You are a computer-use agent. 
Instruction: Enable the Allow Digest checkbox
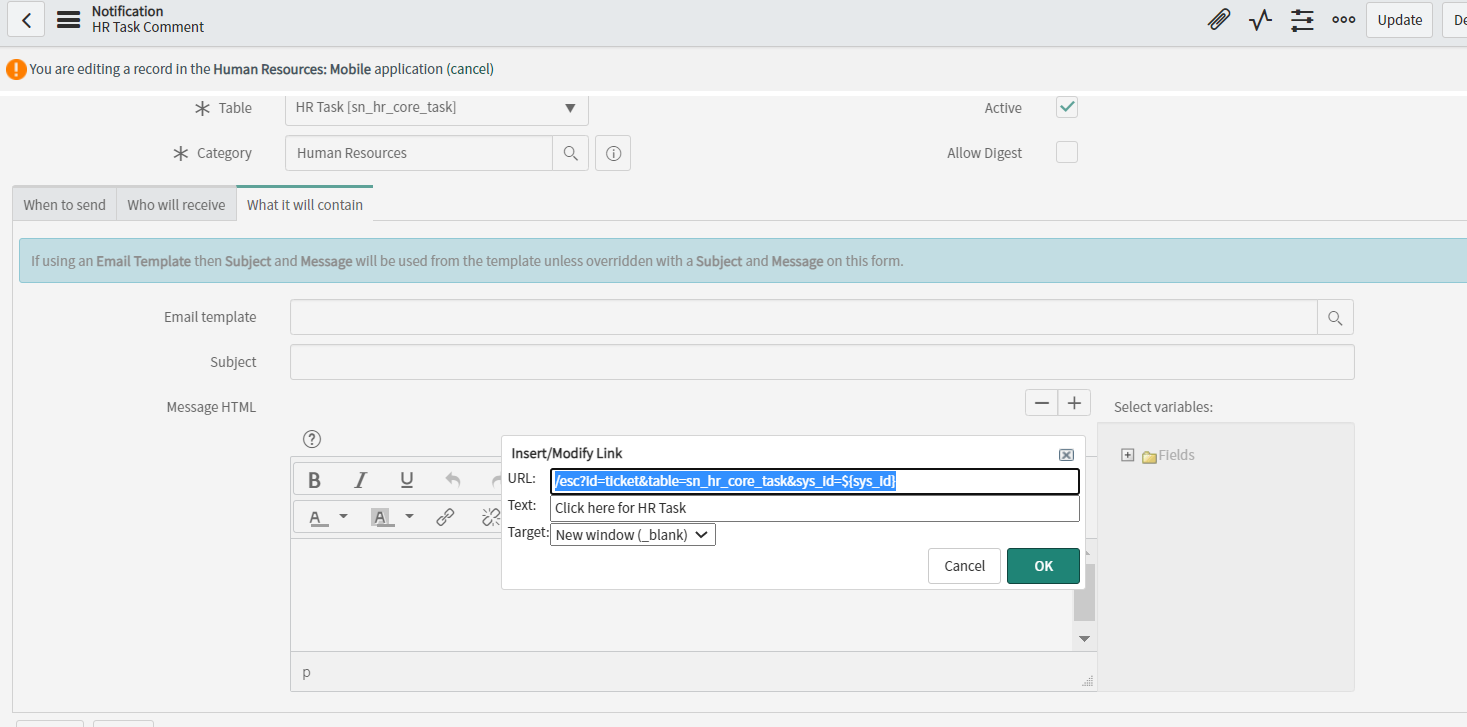pos(1067,152)
